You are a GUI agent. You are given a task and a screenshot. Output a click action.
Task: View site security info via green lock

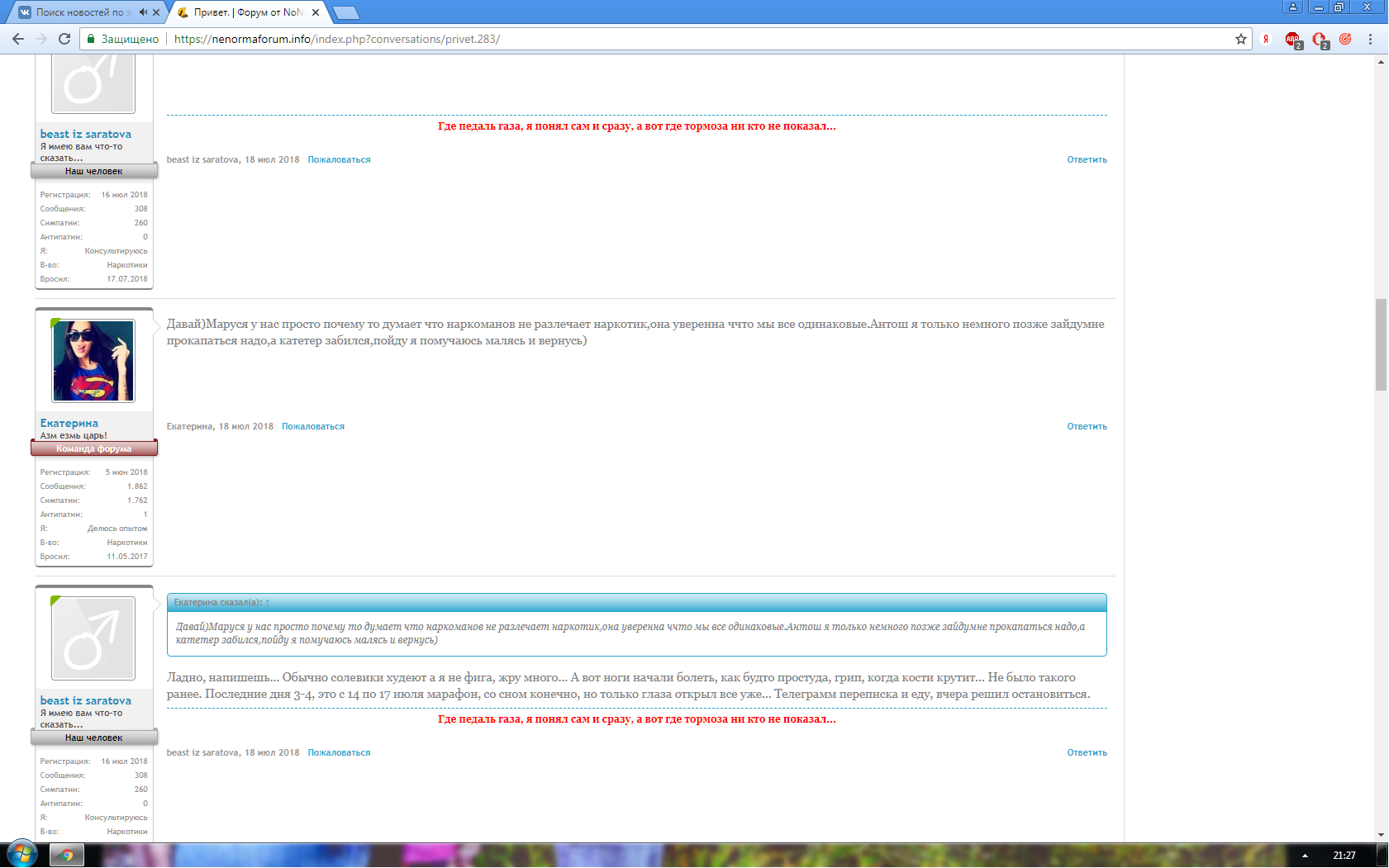click(x=91, y=39)
